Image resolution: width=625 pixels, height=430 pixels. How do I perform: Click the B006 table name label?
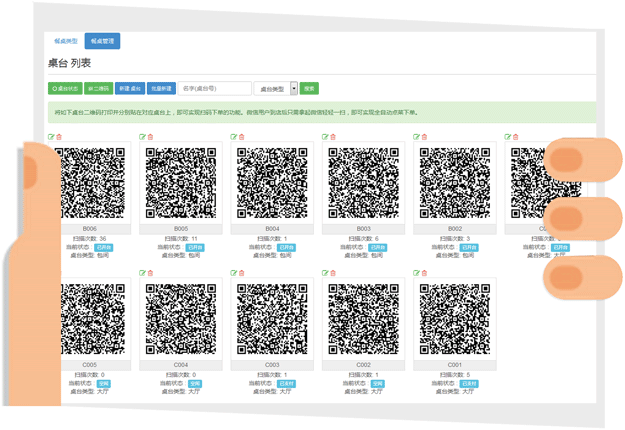pos(90,229)
